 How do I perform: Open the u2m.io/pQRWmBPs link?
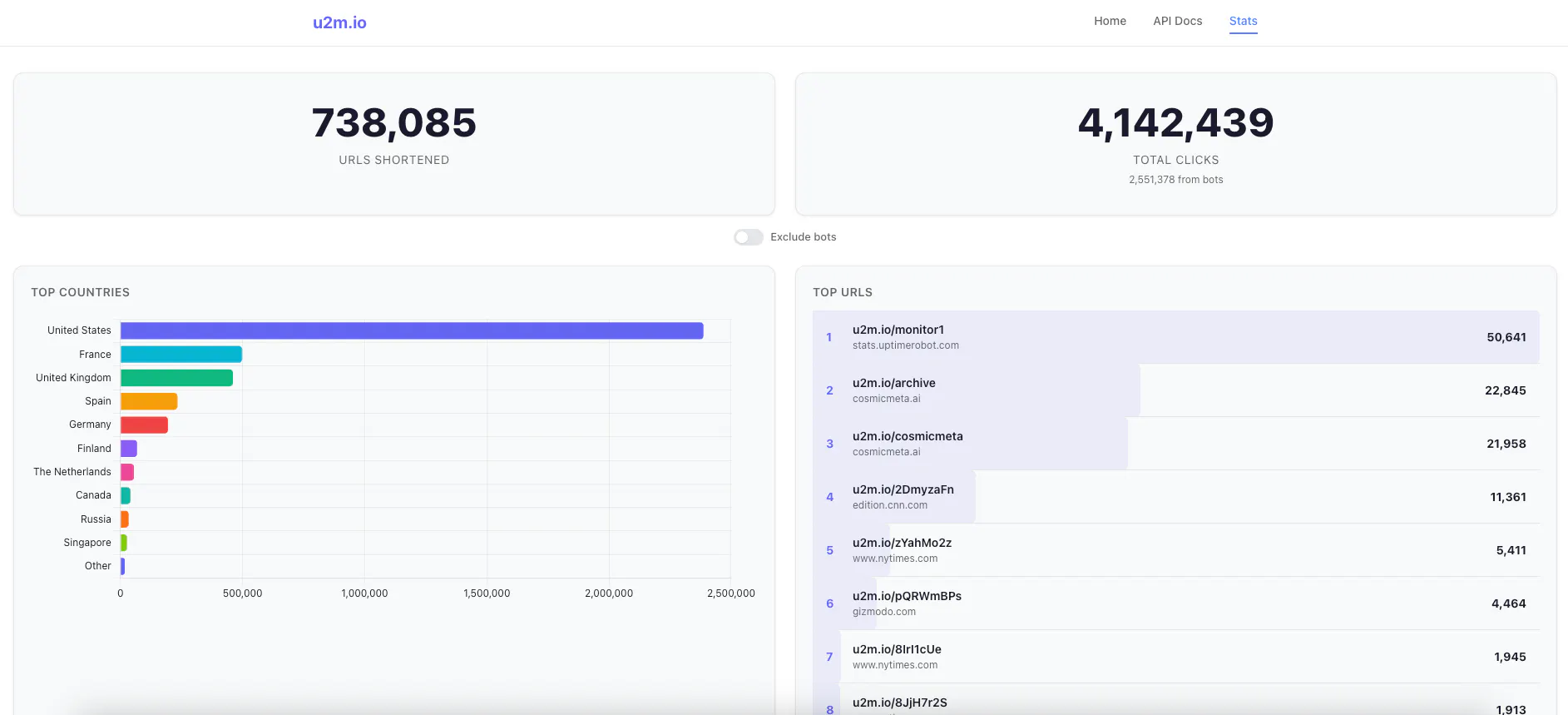(907, 596)
